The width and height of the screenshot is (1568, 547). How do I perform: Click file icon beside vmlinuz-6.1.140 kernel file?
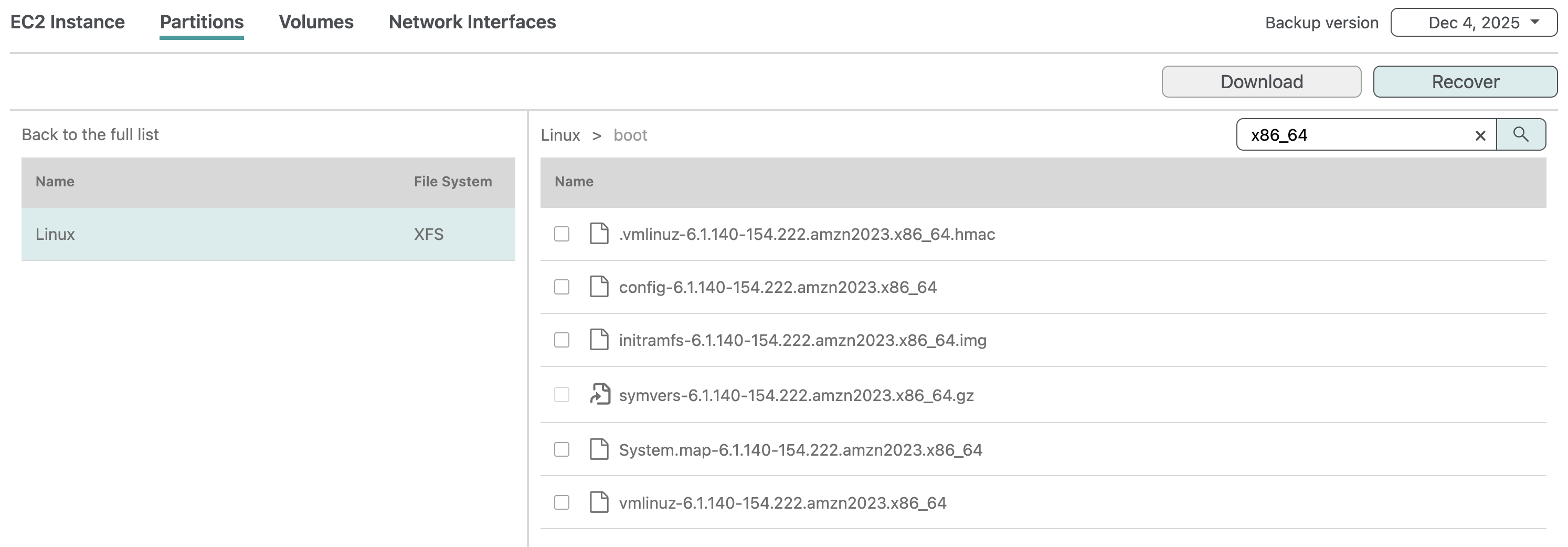pos(599,502)
